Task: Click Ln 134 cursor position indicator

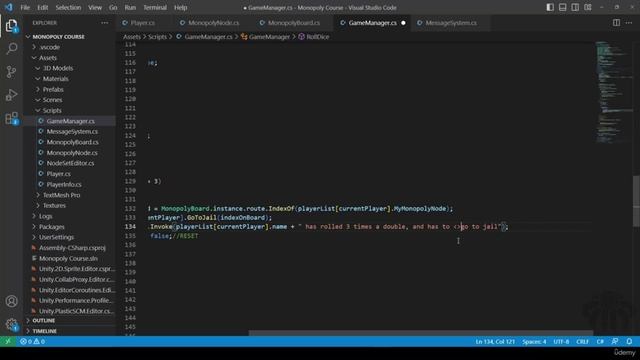Action: click(x=494, y=341)
